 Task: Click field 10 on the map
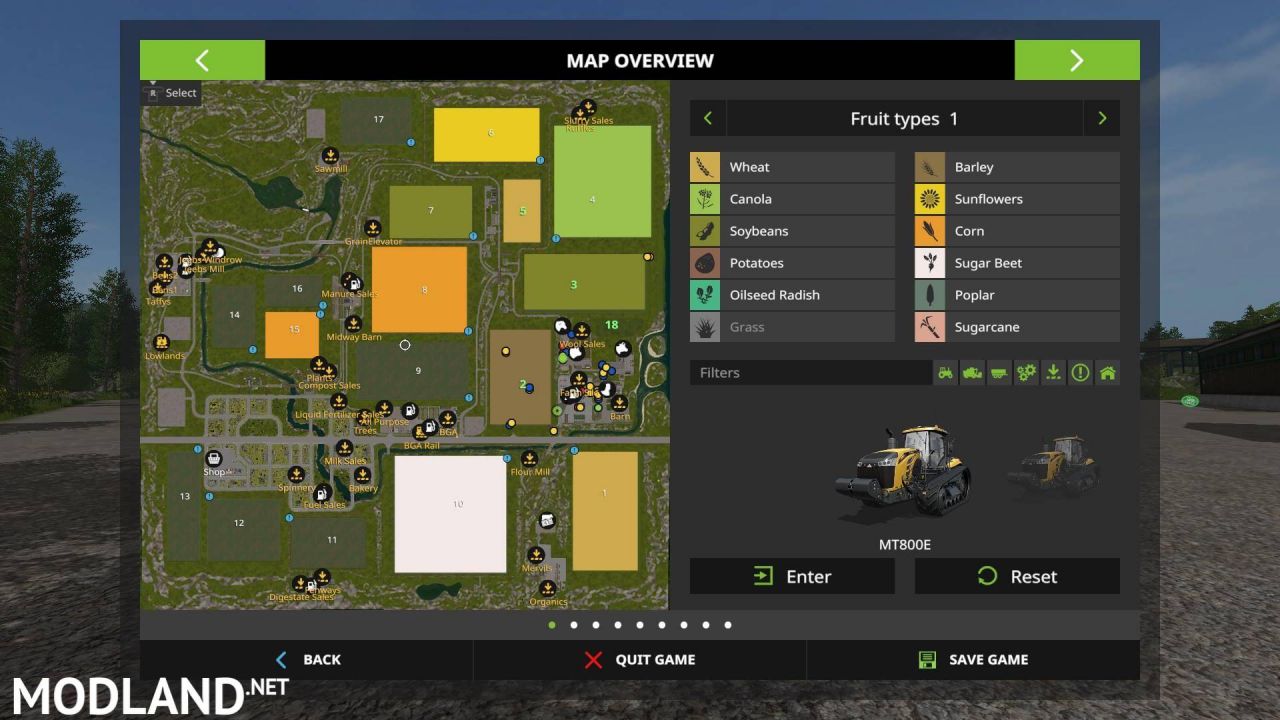pos(450,514)
